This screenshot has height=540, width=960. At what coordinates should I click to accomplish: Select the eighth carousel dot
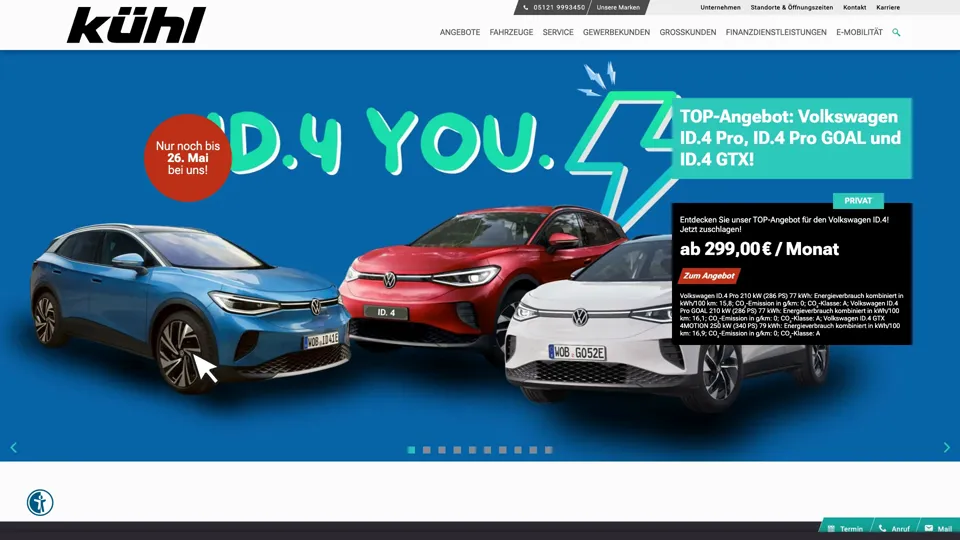(518, 450)
